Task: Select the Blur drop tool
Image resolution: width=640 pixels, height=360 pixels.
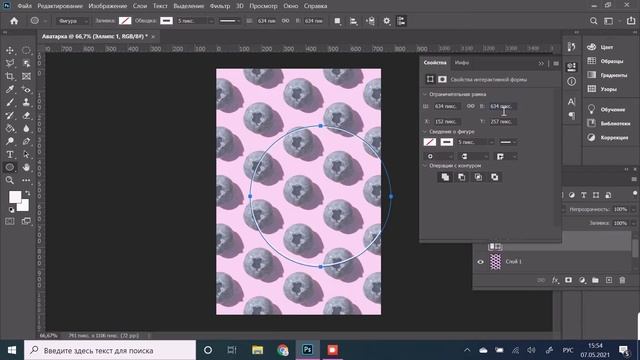Action: (26, 129)
